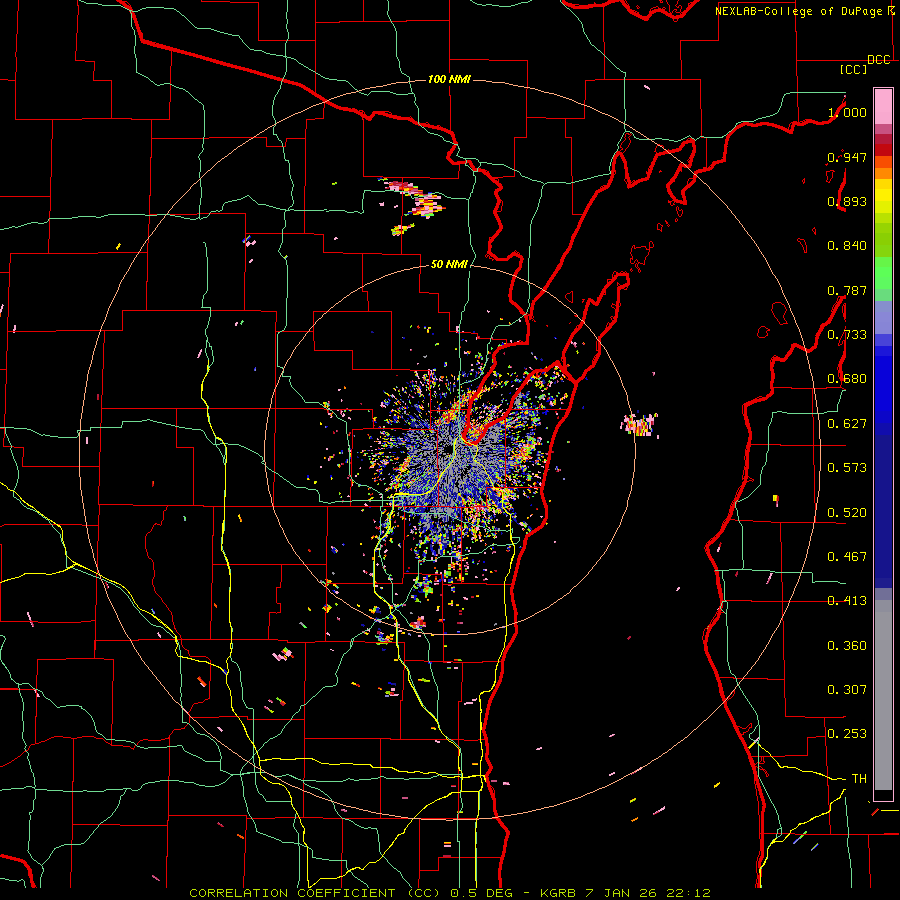Pick the 0.573 scale value
The height and width of the screenshot is (900, 900).
click(847, 468)
